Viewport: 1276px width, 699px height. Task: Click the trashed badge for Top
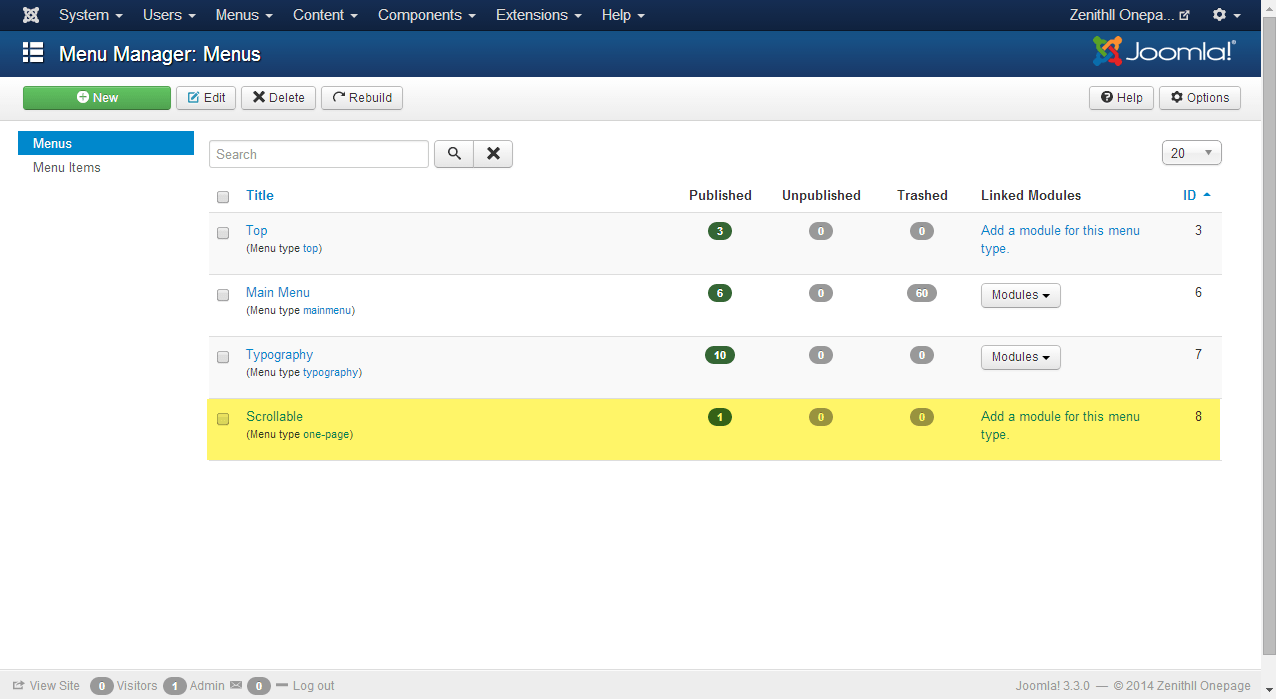922,231
